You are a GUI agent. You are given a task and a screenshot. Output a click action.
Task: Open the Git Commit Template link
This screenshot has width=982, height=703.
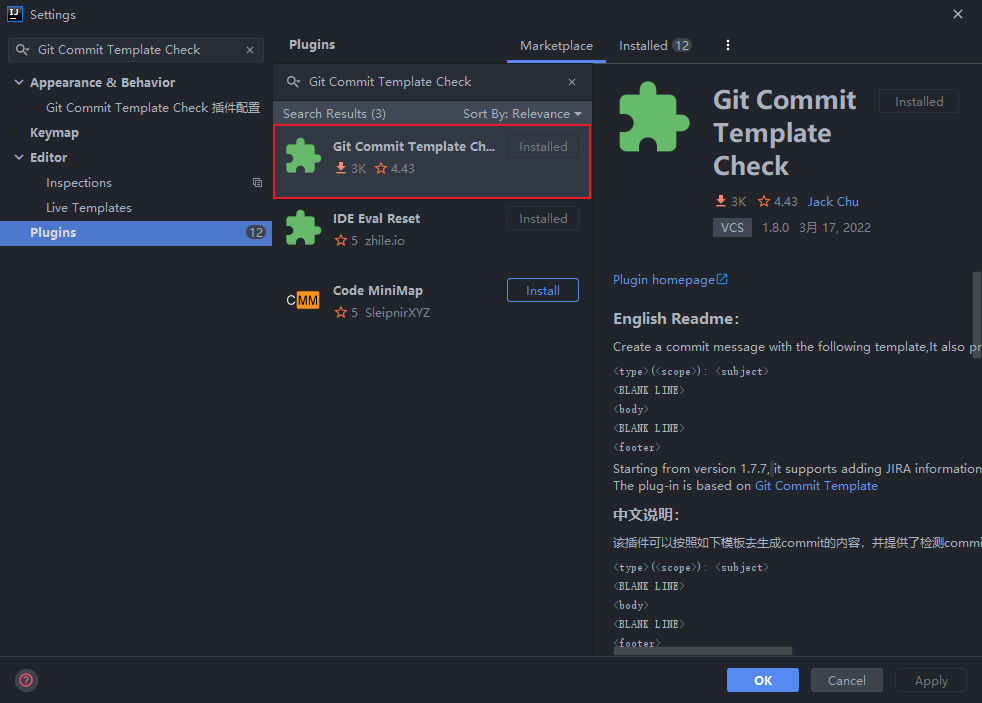click(x=816, y=486)
